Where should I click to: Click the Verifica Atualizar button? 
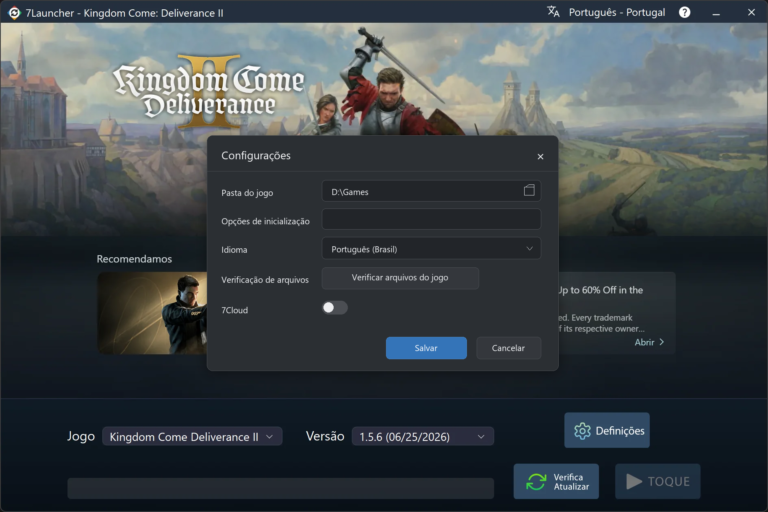point(556,482)
